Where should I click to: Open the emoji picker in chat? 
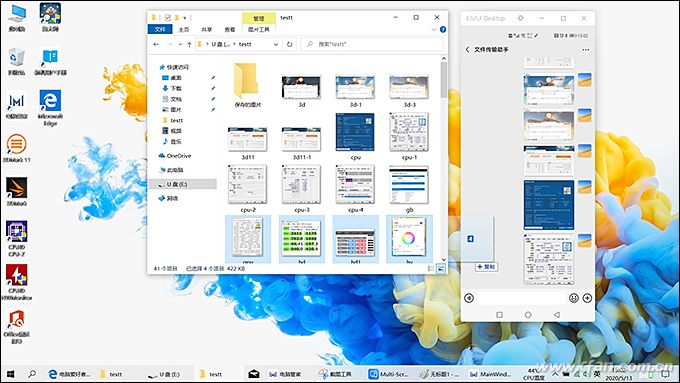pos(574,298)
